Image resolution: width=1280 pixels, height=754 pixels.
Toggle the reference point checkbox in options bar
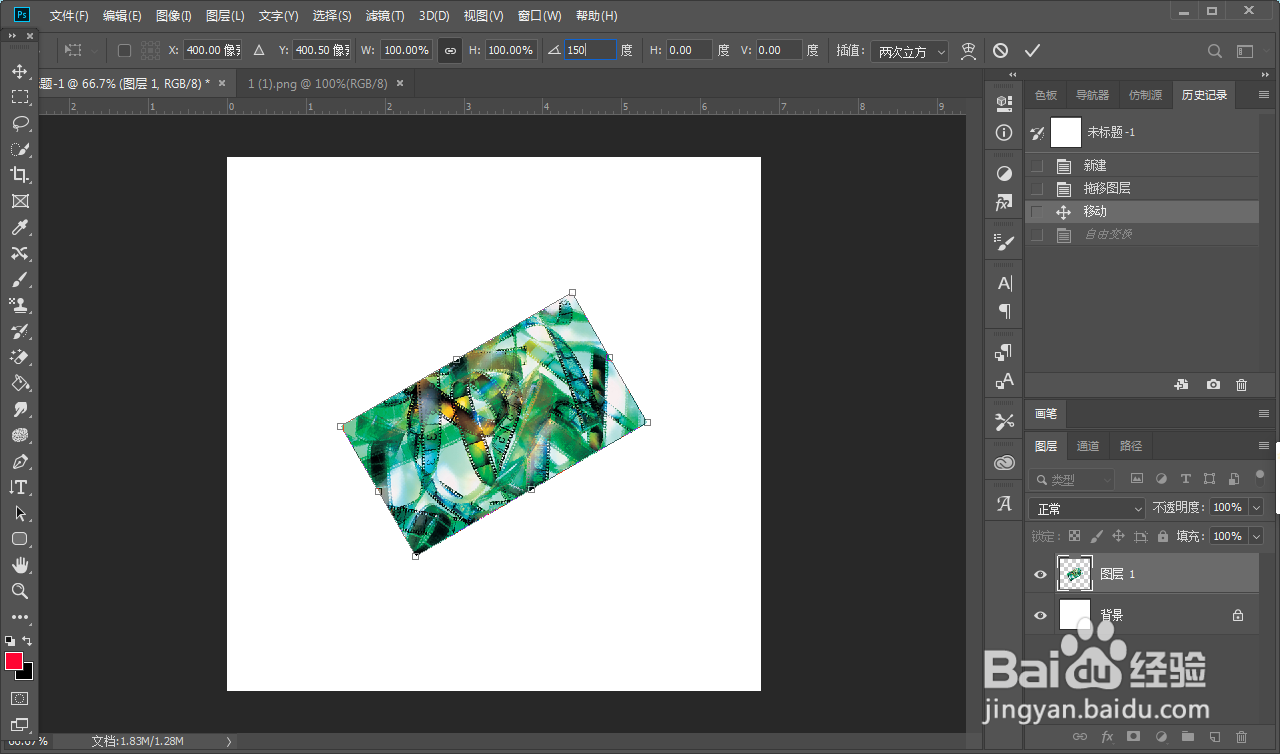pos(124,50)
